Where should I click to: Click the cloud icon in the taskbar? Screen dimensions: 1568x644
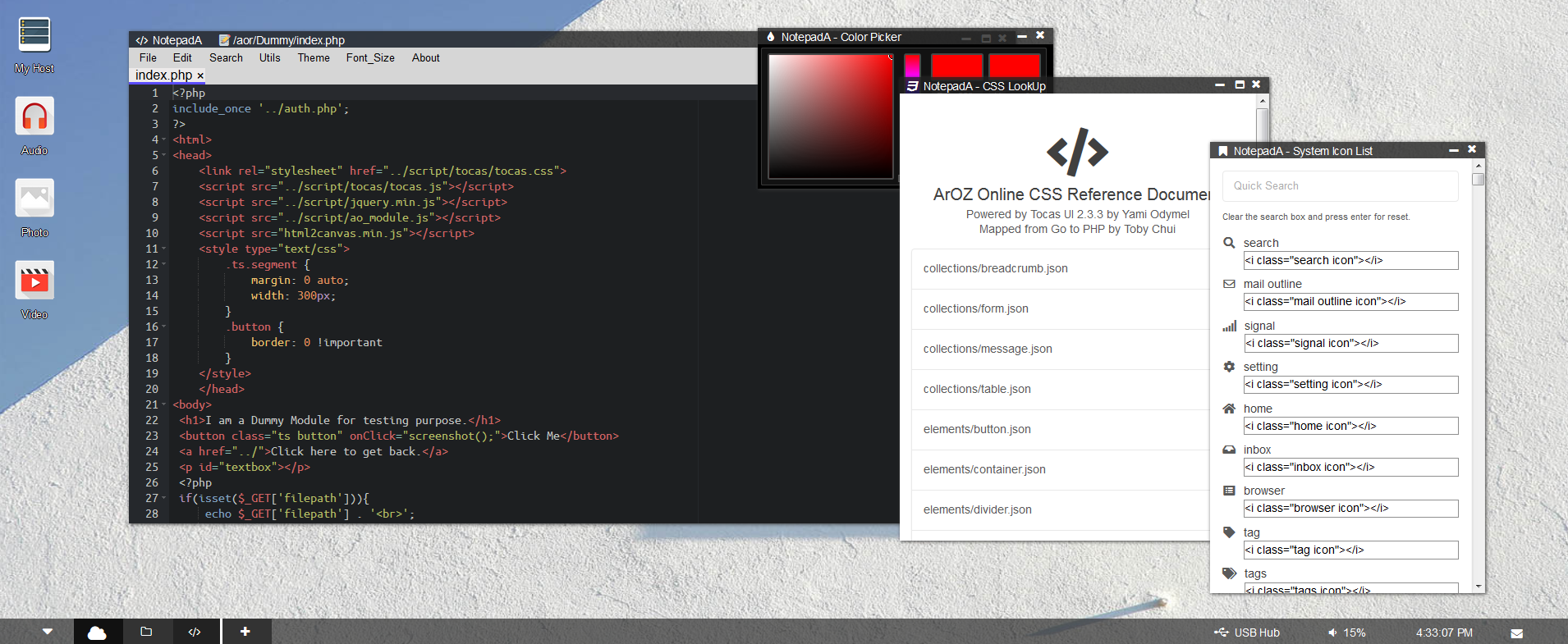pos(97,632)
